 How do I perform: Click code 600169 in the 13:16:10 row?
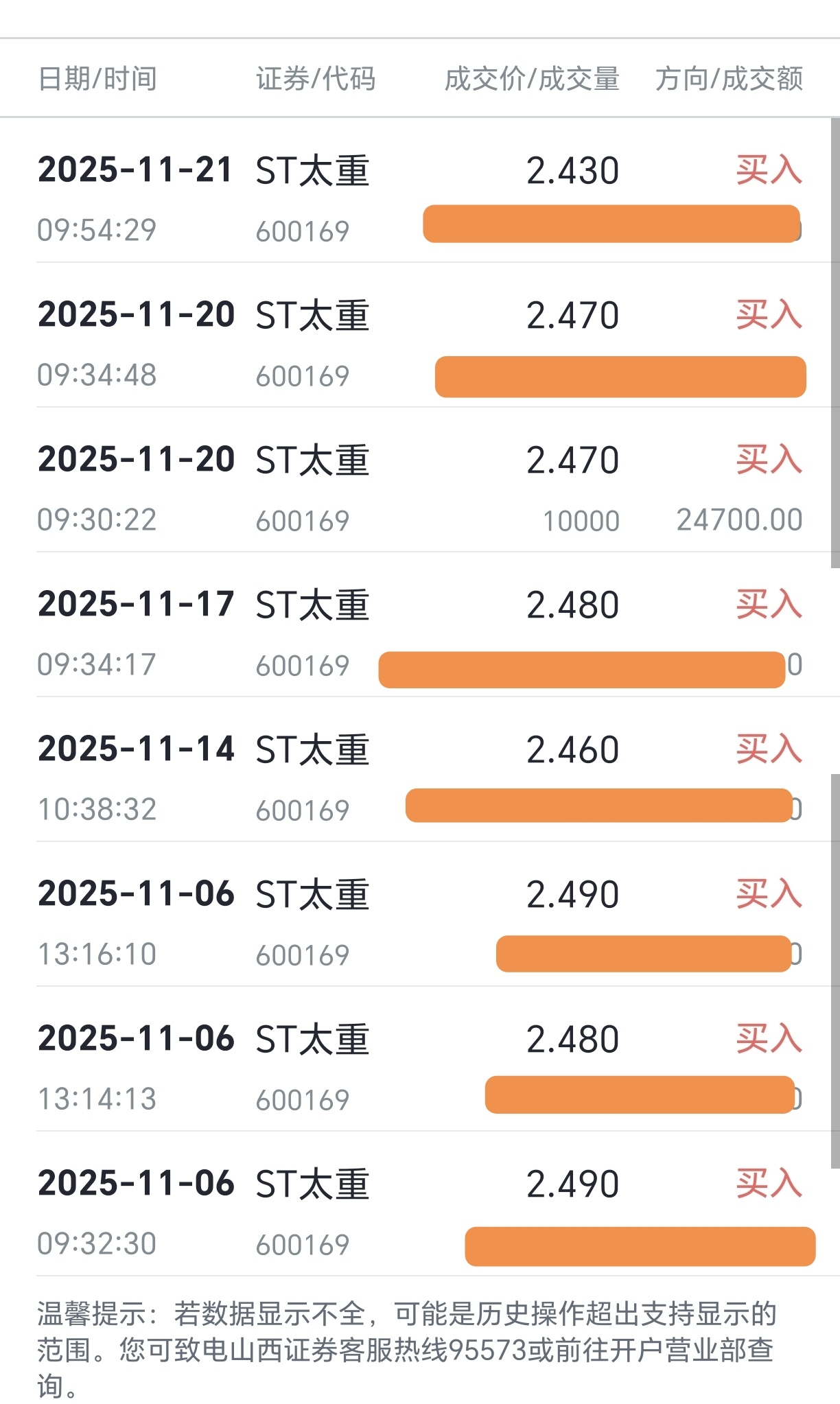coord(303,955)
